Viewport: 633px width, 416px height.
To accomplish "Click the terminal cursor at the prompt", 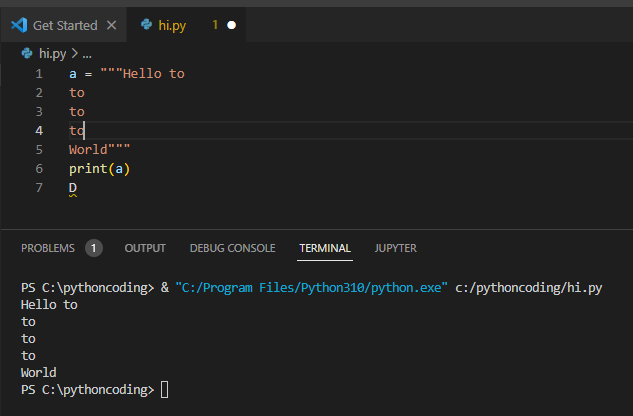I will [x=164, y=390].
